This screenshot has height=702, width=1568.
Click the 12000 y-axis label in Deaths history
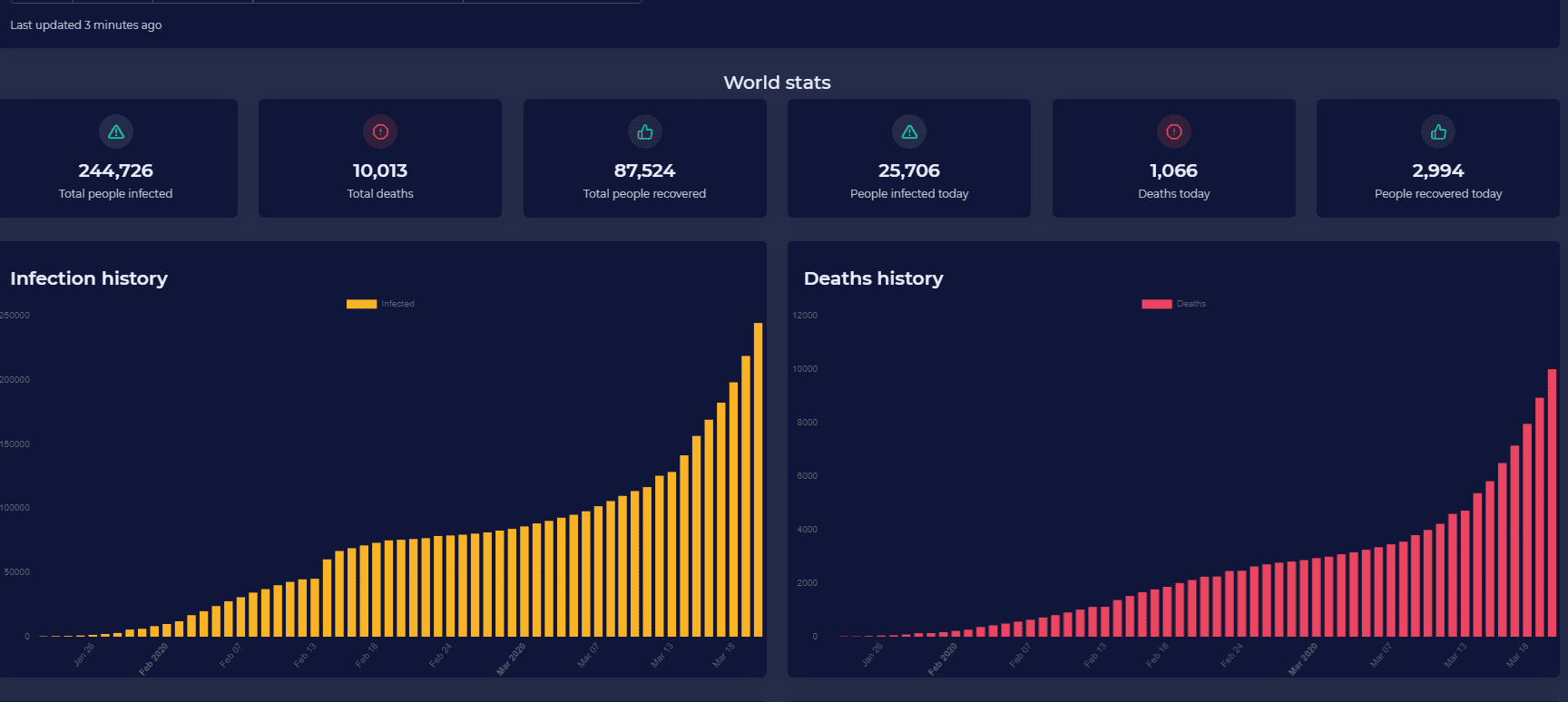805,316
